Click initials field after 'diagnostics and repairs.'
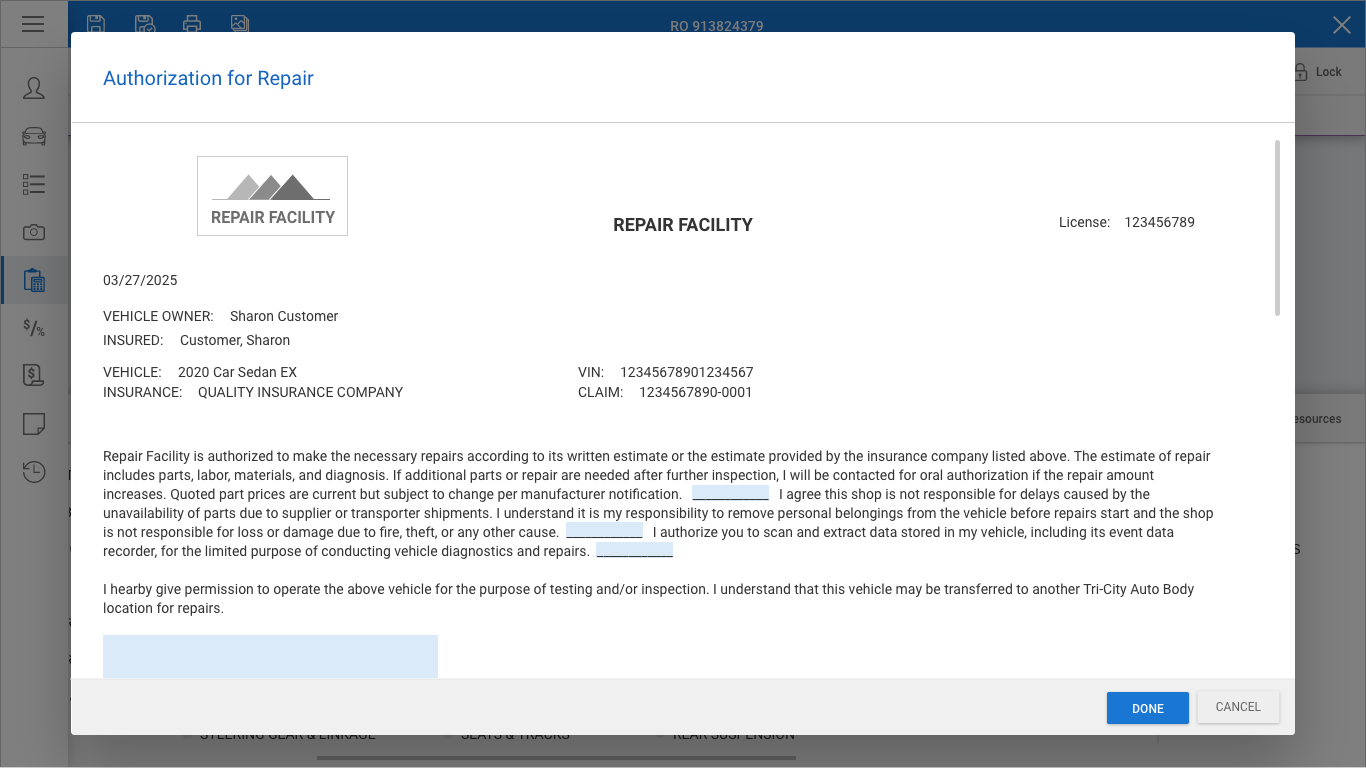The width and height of the screenshot is (1366, 768). (635, 550)
